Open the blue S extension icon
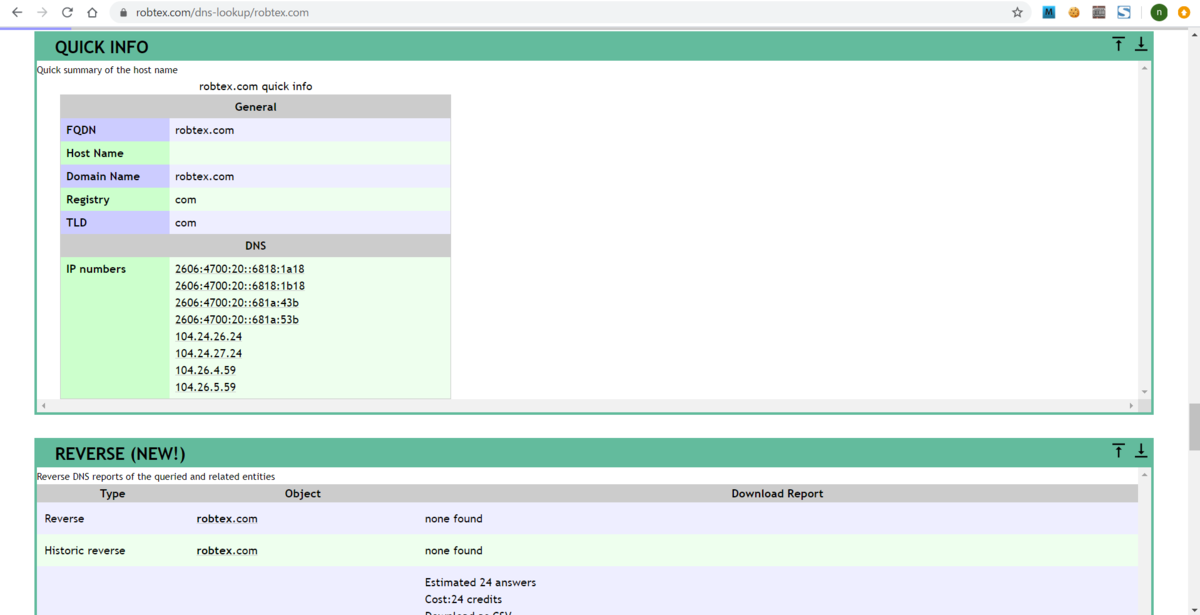The height and width of the screenshot is (615, 1200). click(x=1124, y=12)
